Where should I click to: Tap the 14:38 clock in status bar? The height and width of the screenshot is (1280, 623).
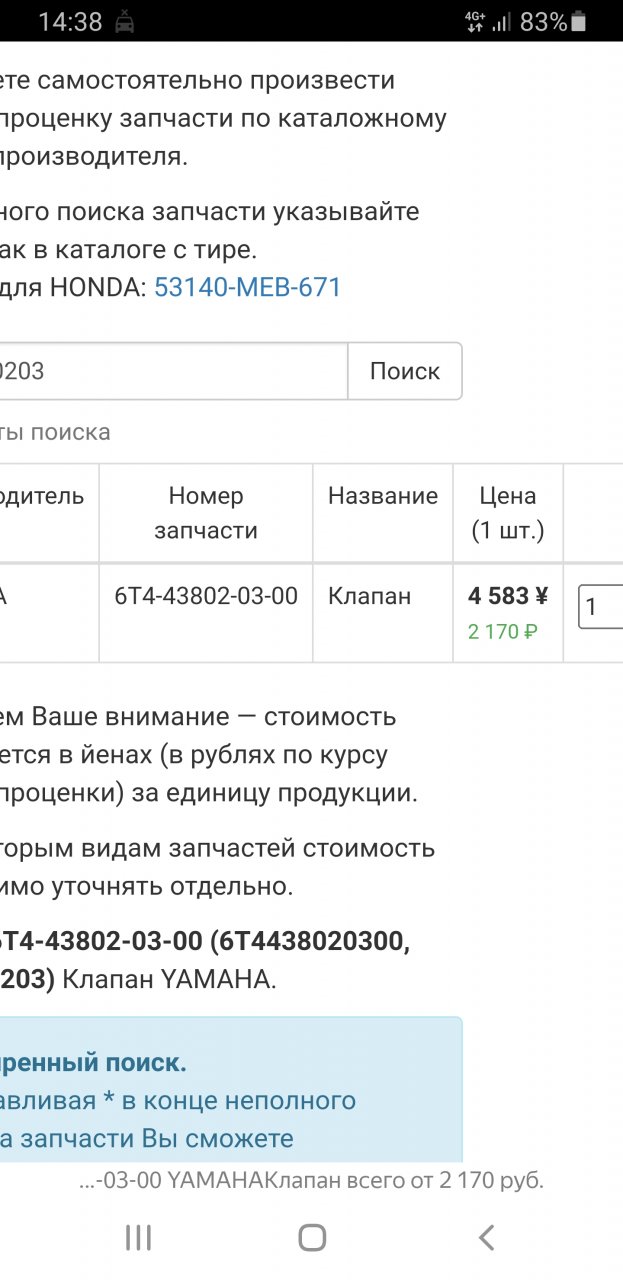70,21
